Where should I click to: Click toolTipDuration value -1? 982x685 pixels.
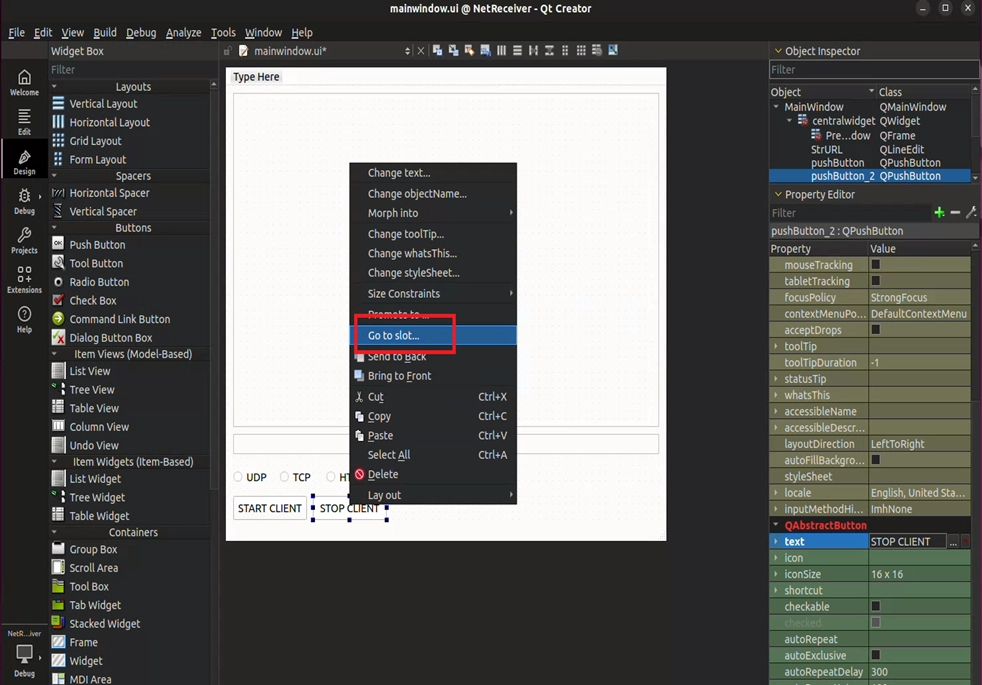coord(919,363)
